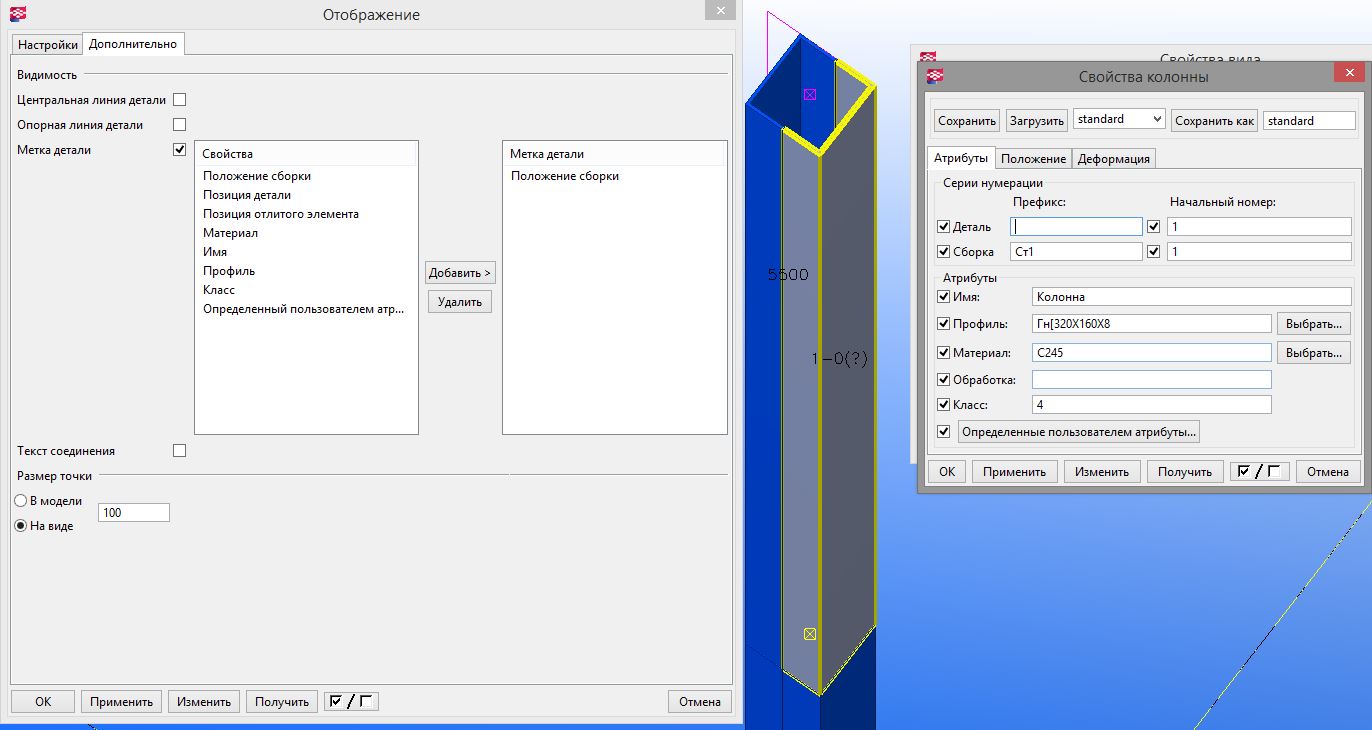This screenshot has height=730, width=1372.
Task: Select the magenta handle point at column top
Action: 810,94
